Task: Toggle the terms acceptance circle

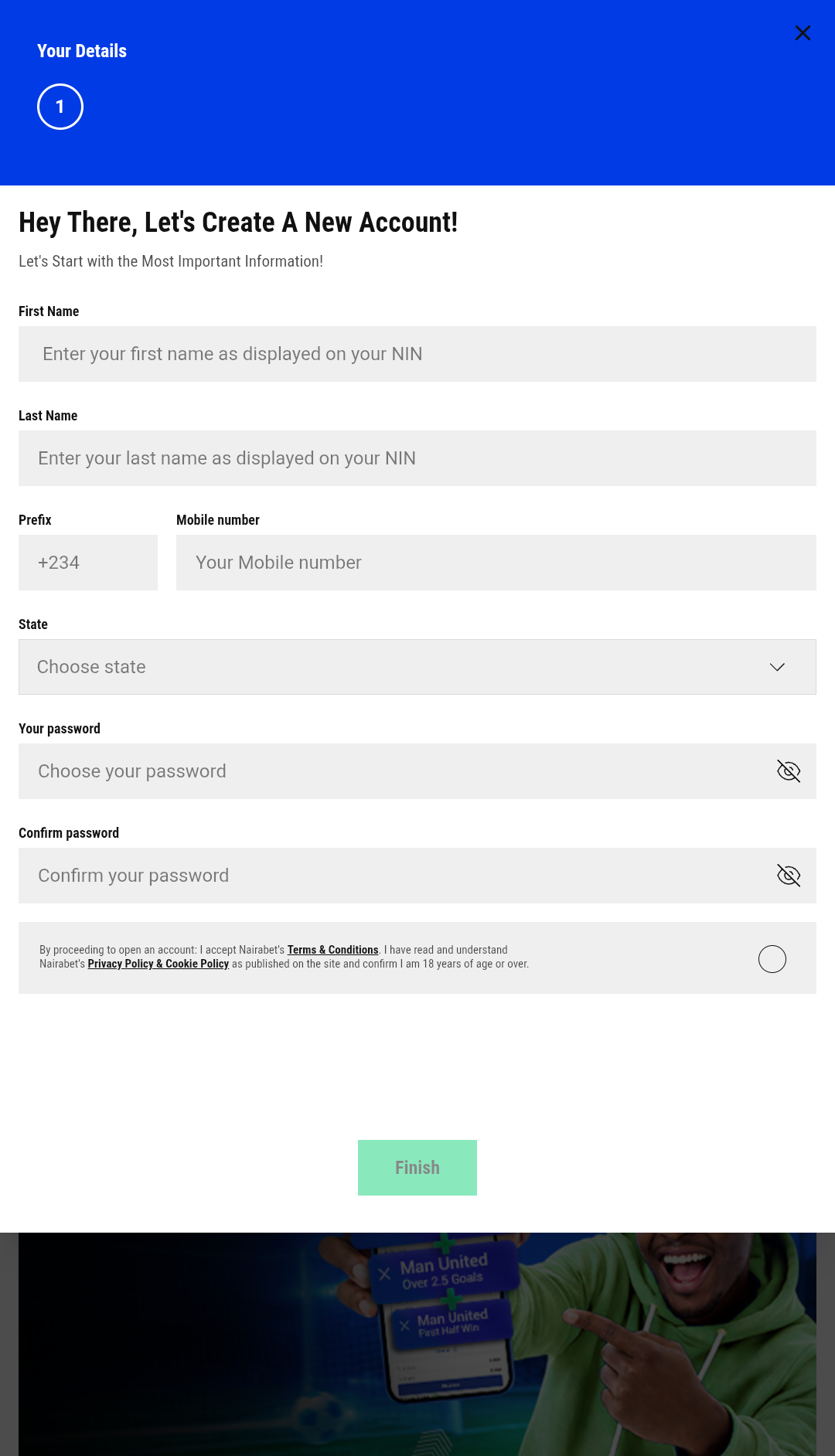Action: click(772, 958)
